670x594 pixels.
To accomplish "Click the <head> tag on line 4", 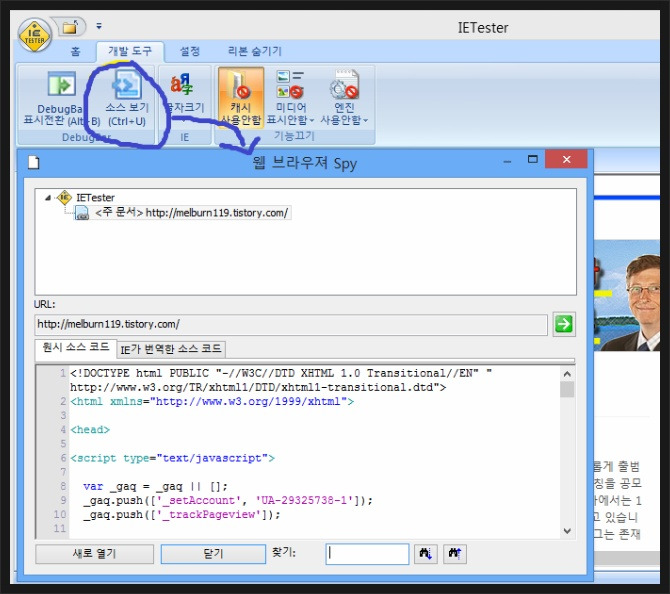I will pos(90,429).
